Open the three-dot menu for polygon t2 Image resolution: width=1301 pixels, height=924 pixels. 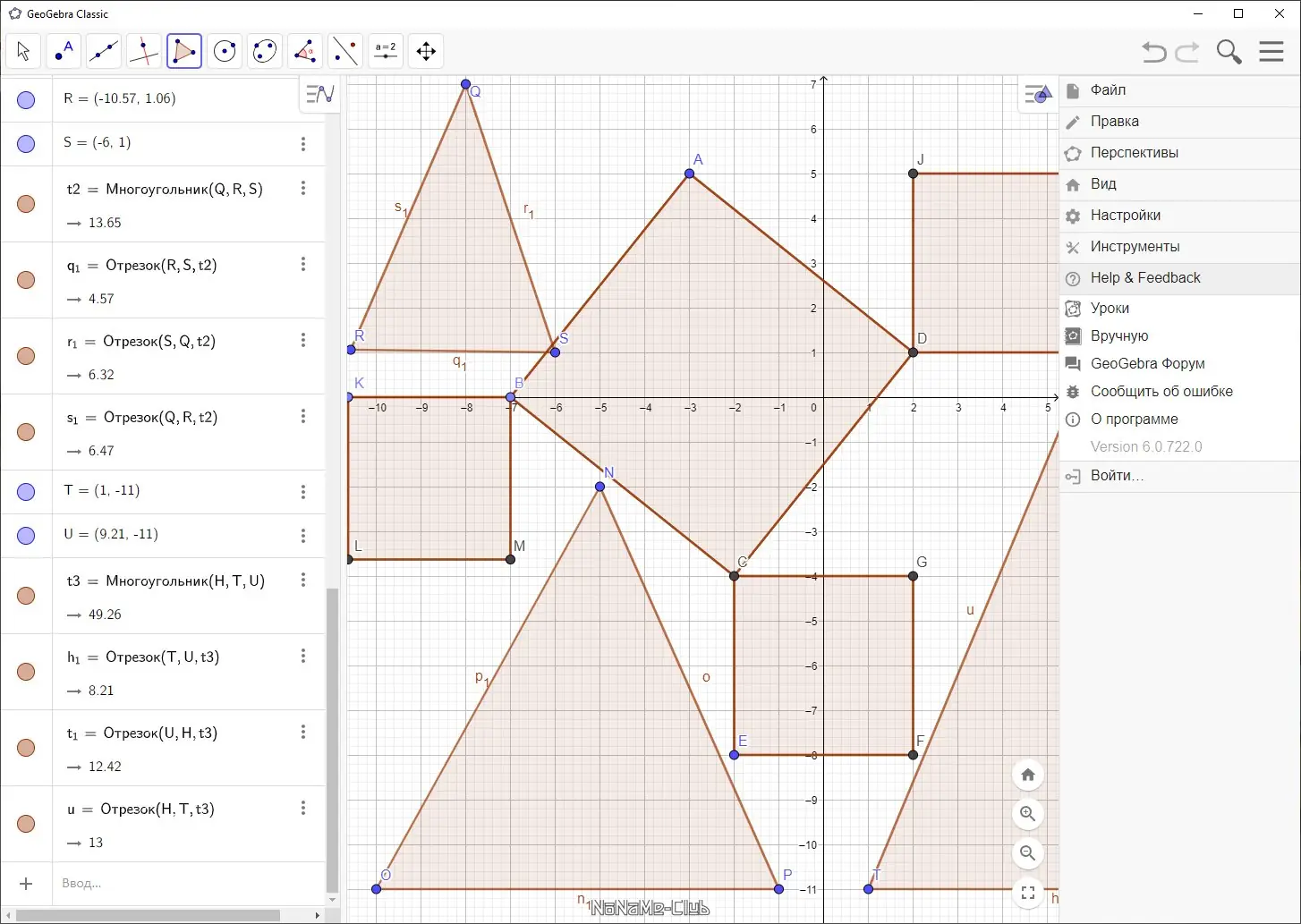click(303, 188)
